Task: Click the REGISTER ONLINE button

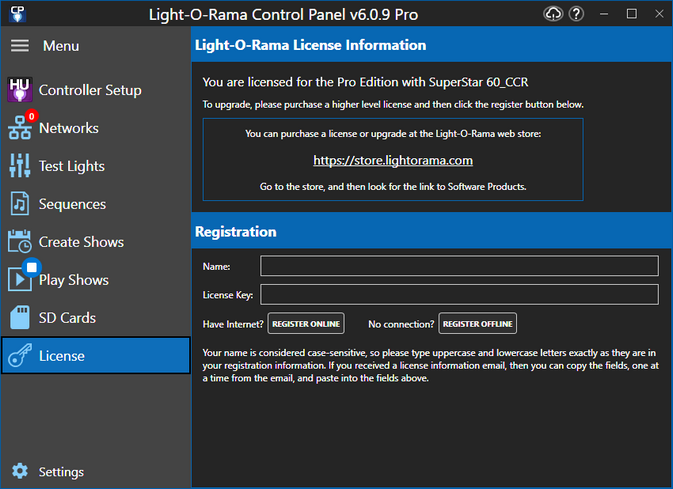Action: [306, 324]
